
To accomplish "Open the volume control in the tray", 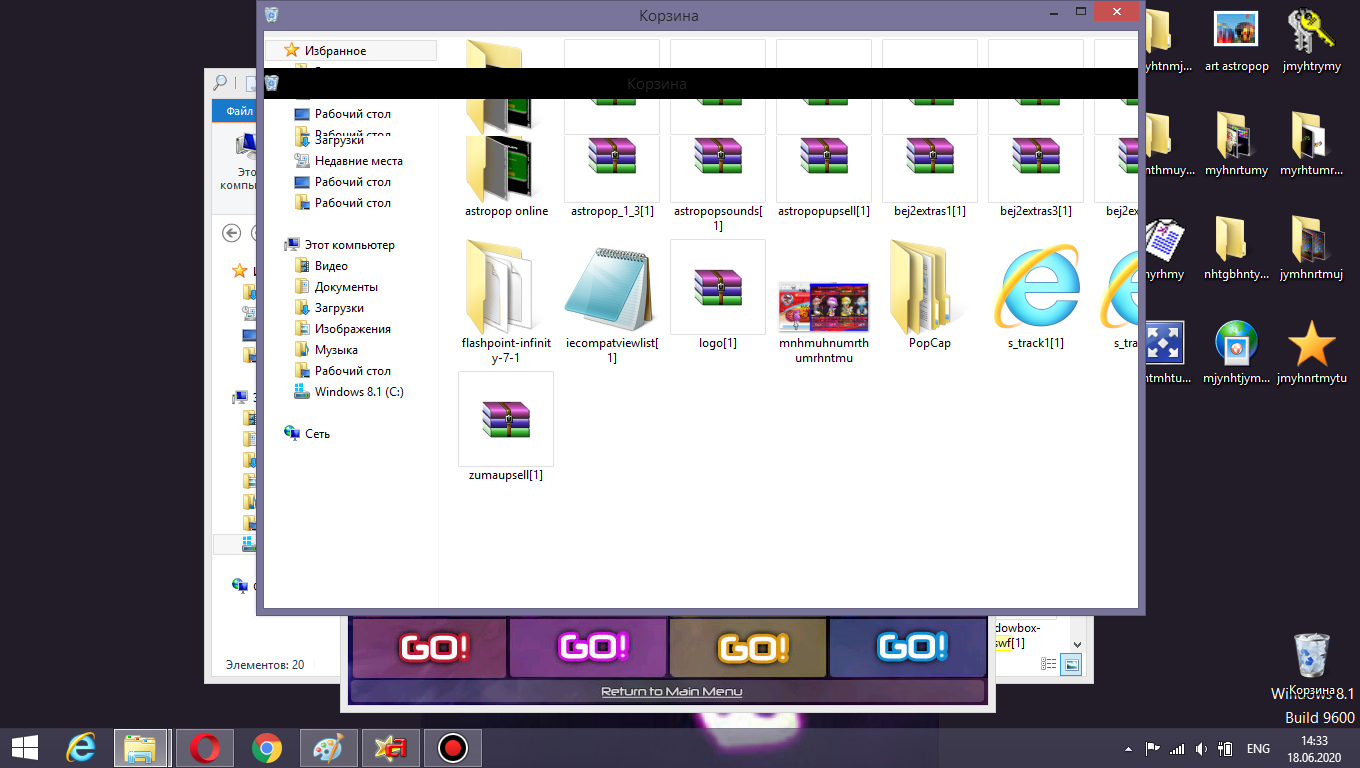I will tap(1201, 748).
